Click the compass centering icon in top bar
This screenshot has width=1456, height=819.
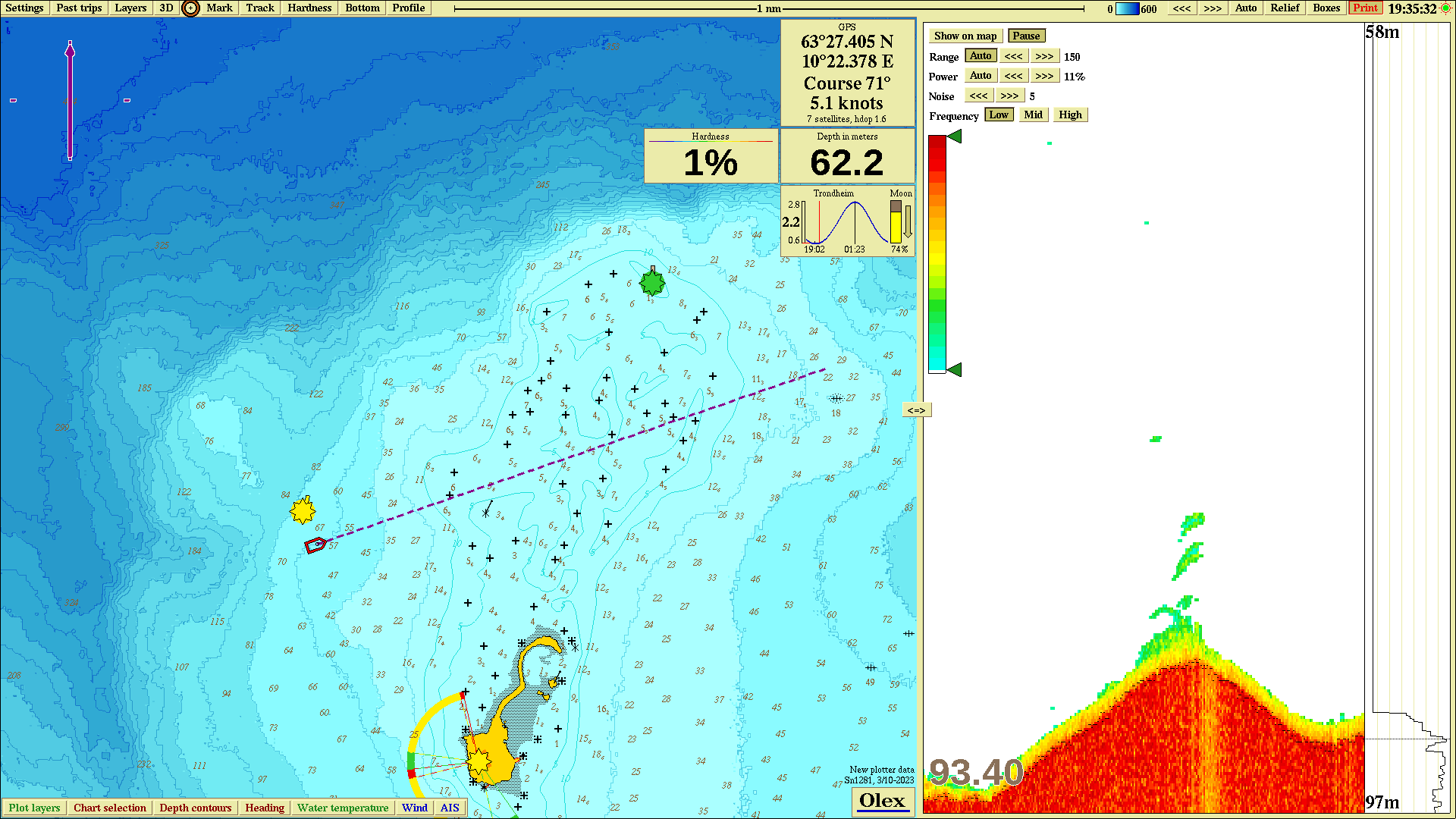(191, 8)
